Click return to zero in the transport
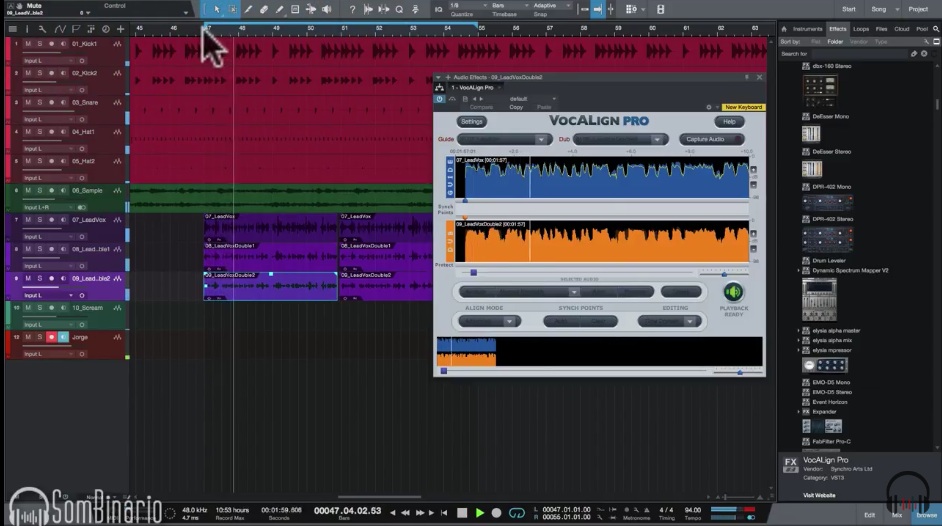This screenshot has width=942, height=526. click(x=444, y=513)
